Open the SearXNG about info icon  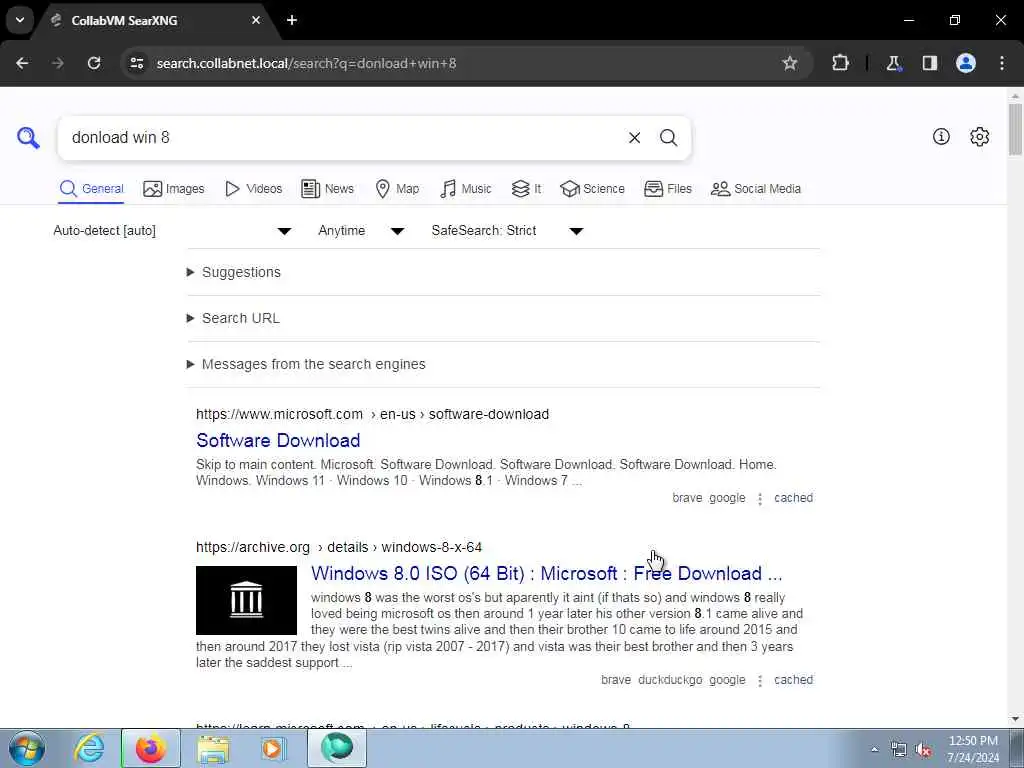point(941,136)
